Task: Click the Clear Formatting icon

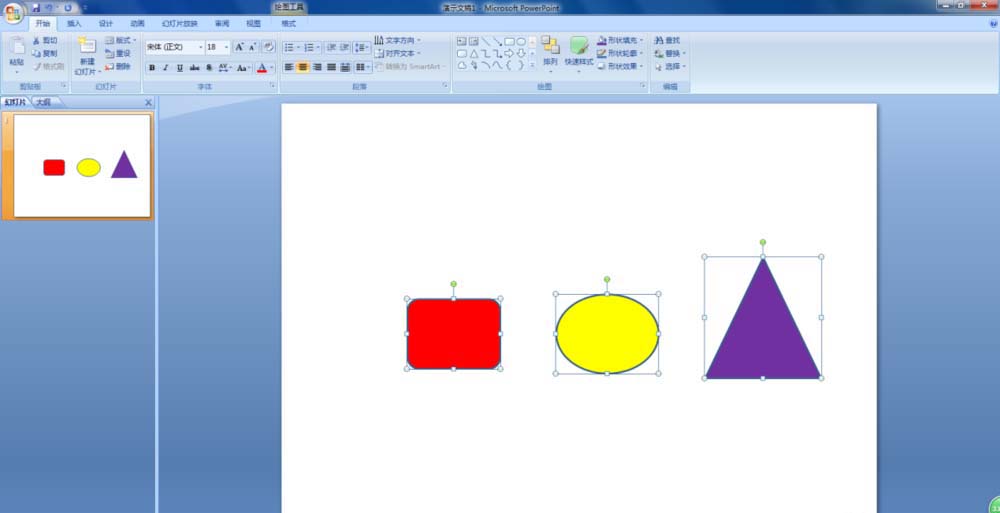Action: (268, 47)
